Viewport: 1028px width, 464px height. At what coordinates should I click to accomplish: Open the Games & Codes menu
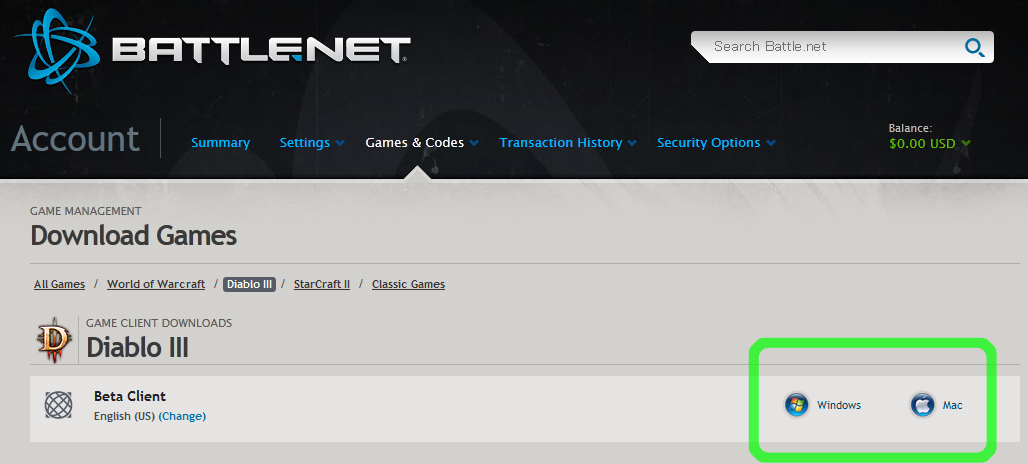pos(415,142)
